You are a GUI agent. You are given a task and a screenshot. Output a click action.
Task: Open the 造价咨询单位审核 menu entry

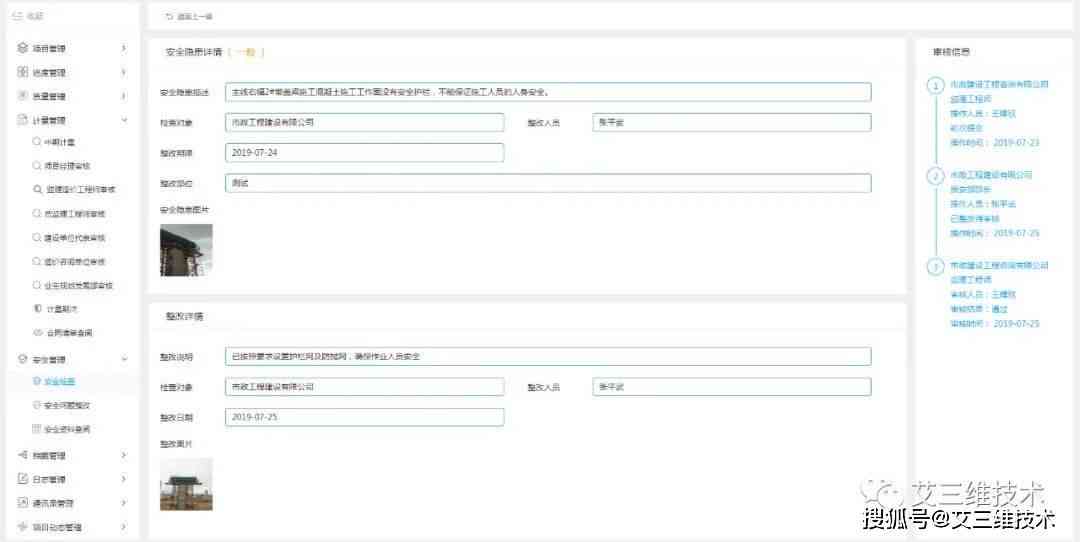tap(72, 262)
